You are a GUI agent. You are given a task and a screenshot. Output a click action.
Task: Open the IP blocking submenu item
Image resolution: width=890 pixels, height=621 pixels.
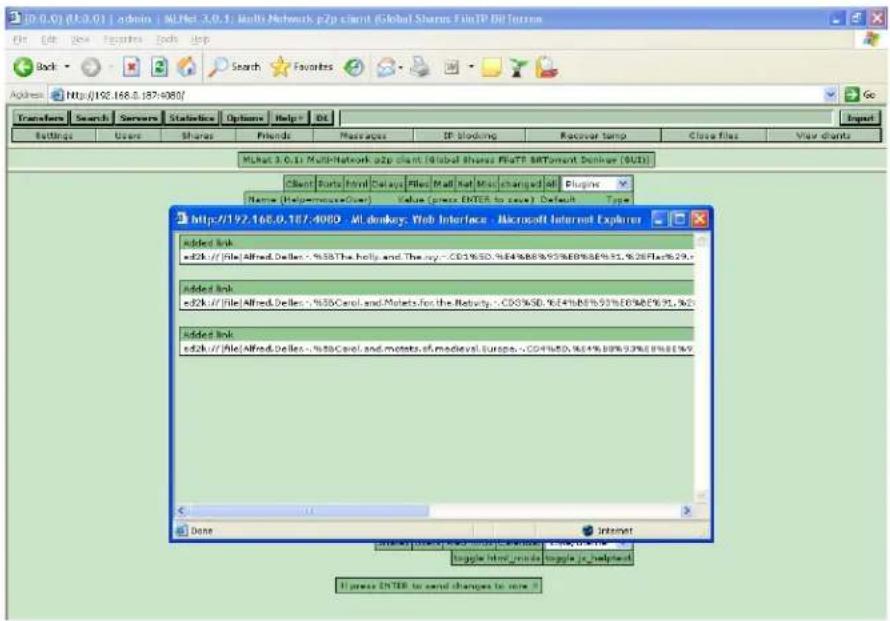(469, 135)
